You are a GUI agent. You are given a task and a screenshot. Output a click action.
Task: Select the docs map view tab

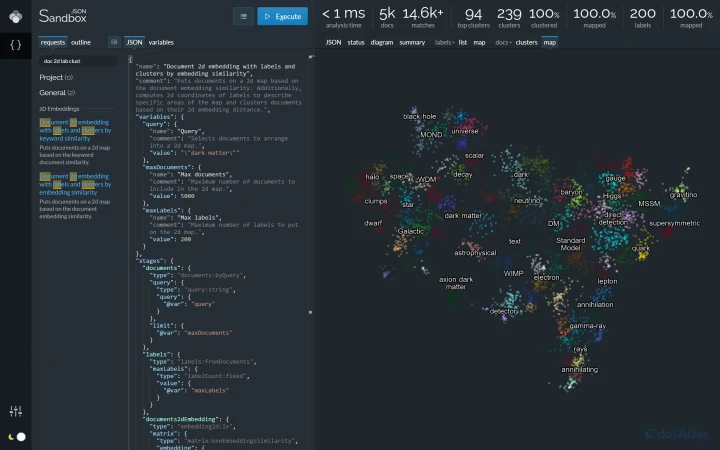click(550, 42)
